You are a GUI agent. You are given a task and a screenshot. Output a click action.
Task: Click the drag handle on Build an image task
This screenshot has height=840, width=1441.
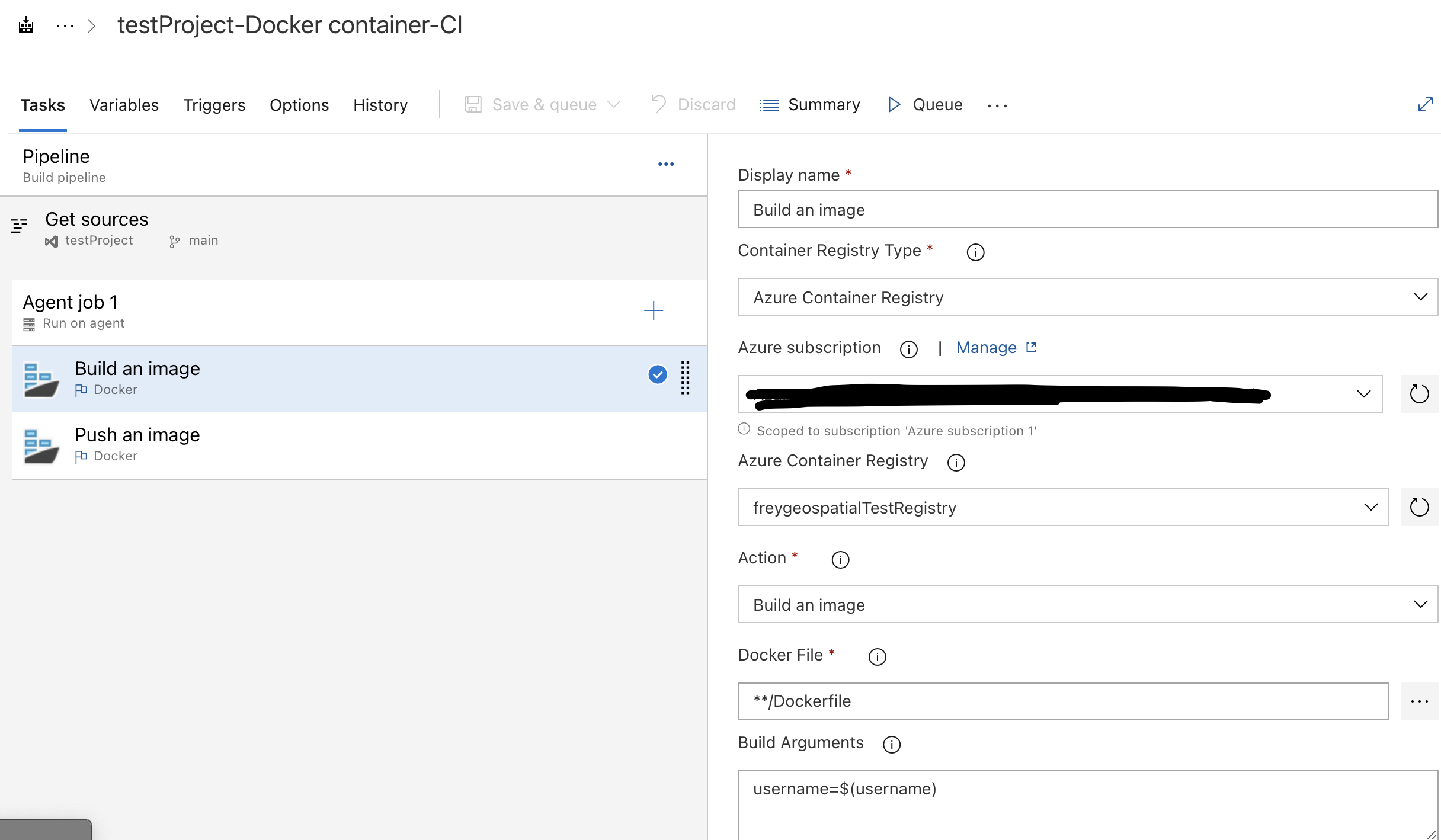686,378
